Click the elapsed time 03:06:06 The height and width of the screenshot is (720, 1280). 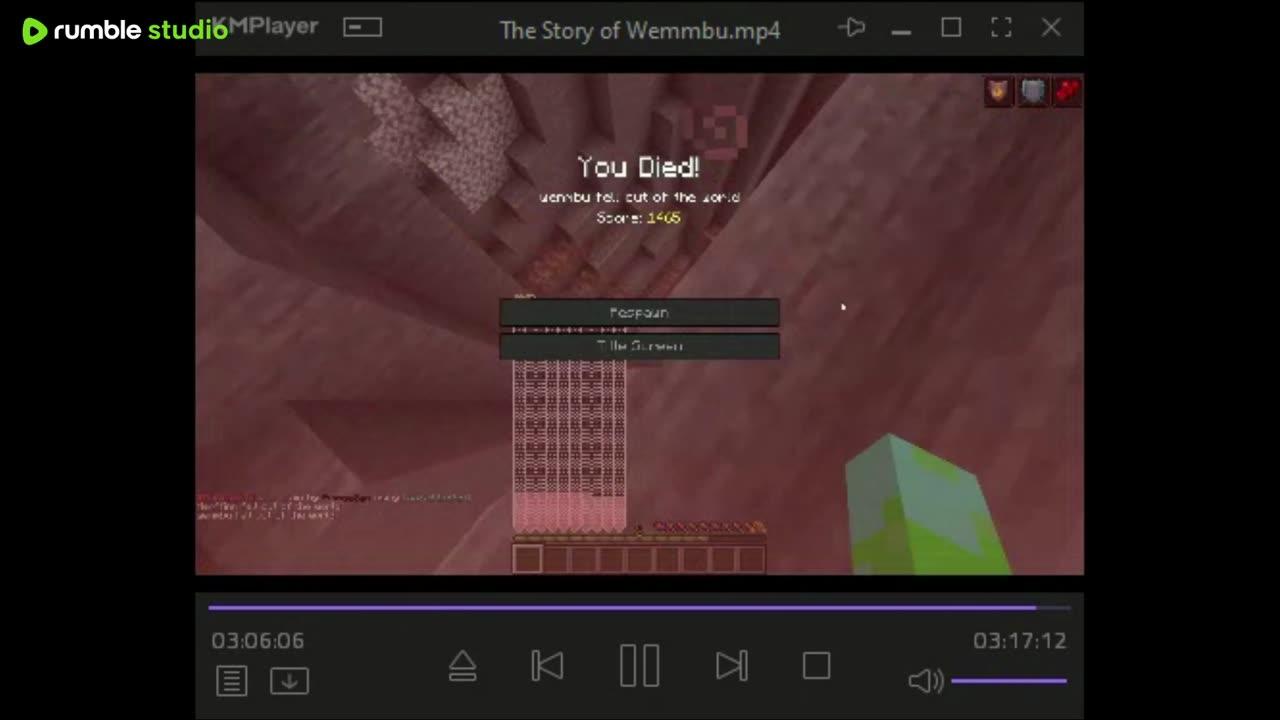click(257, 641)
